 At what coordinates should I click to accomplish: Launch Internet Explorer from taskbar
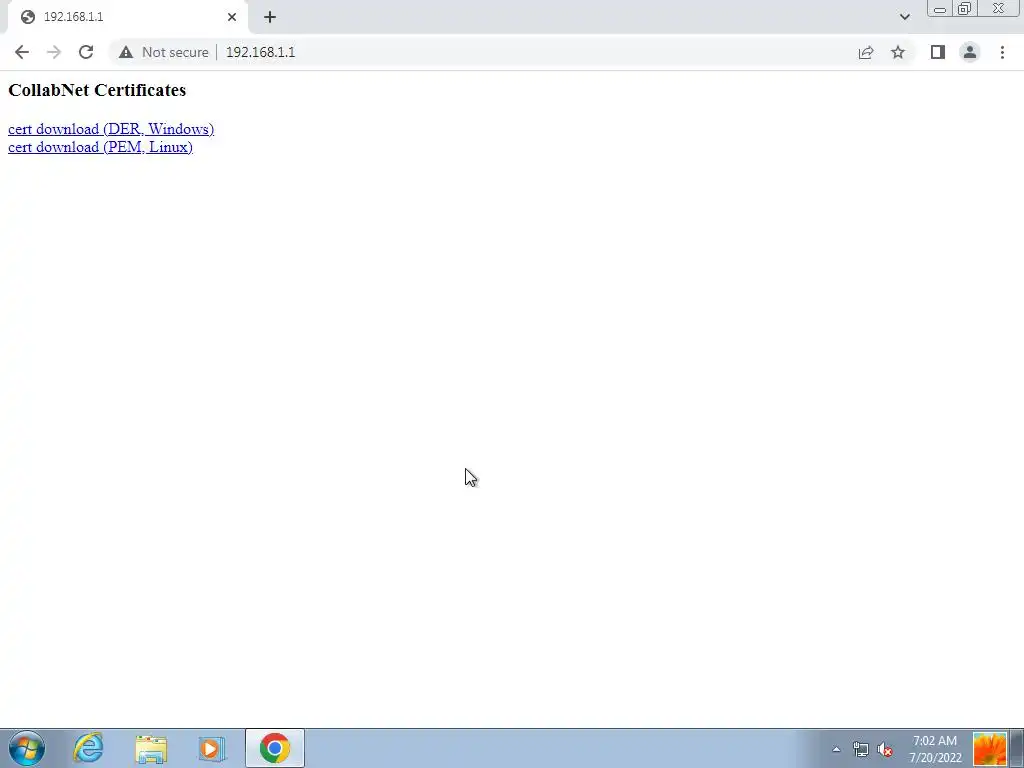(x=88, y=748)
